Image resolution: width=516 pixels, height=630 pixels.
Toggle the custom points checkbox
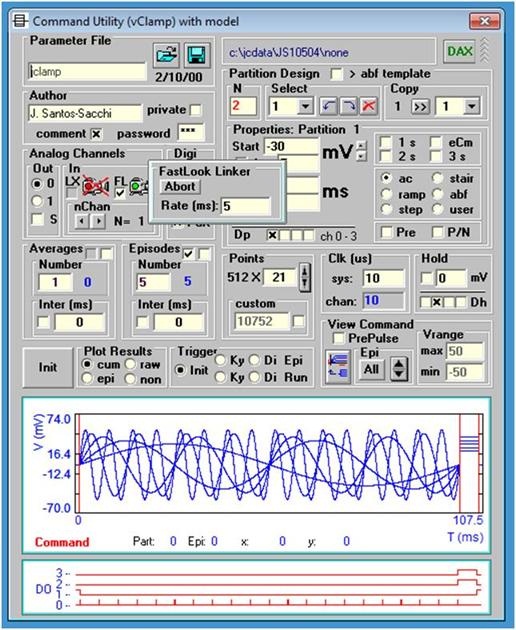pos(299,321)
